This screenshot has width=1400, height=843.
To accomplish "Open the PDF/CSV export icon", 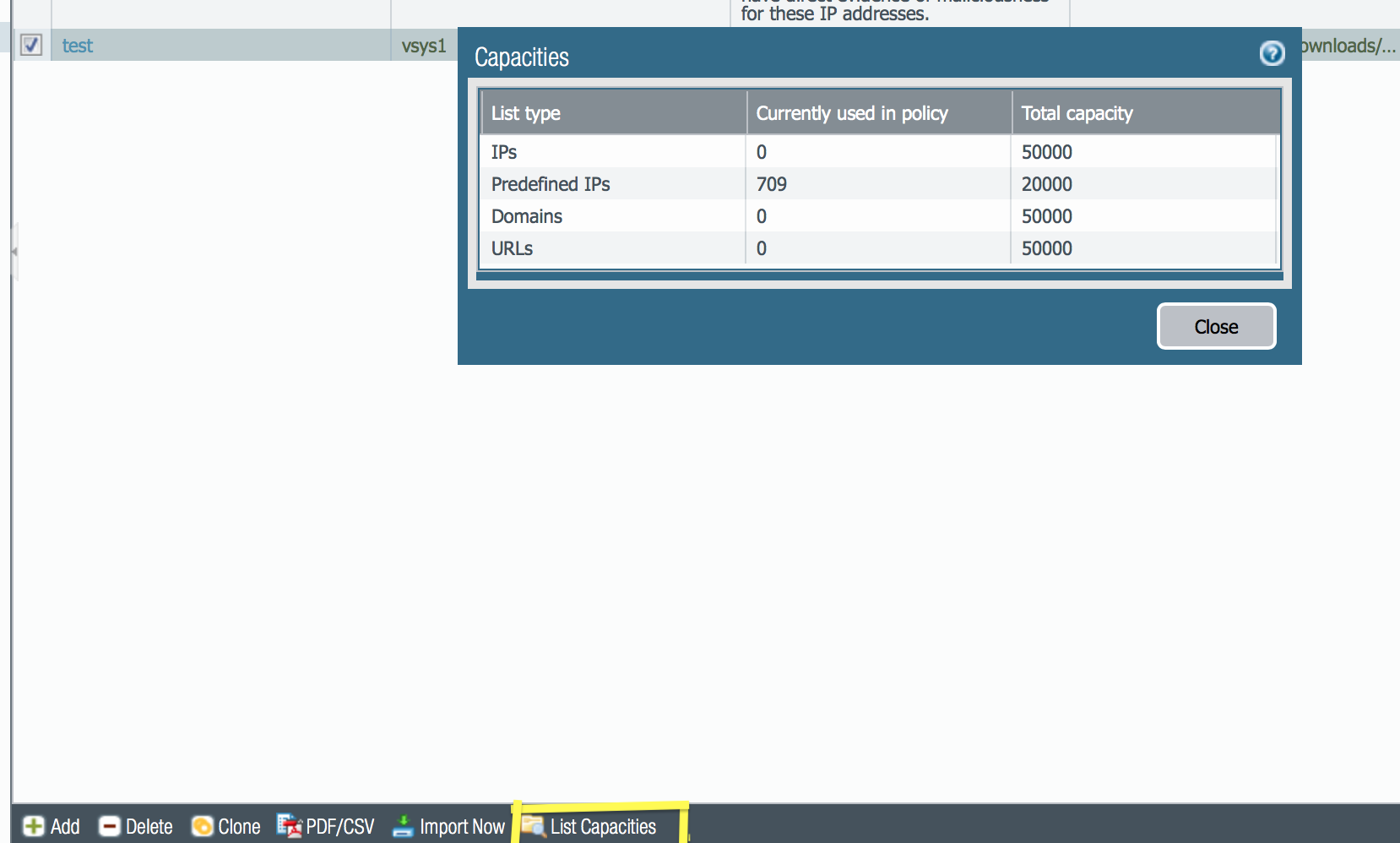I will [289, 827].
